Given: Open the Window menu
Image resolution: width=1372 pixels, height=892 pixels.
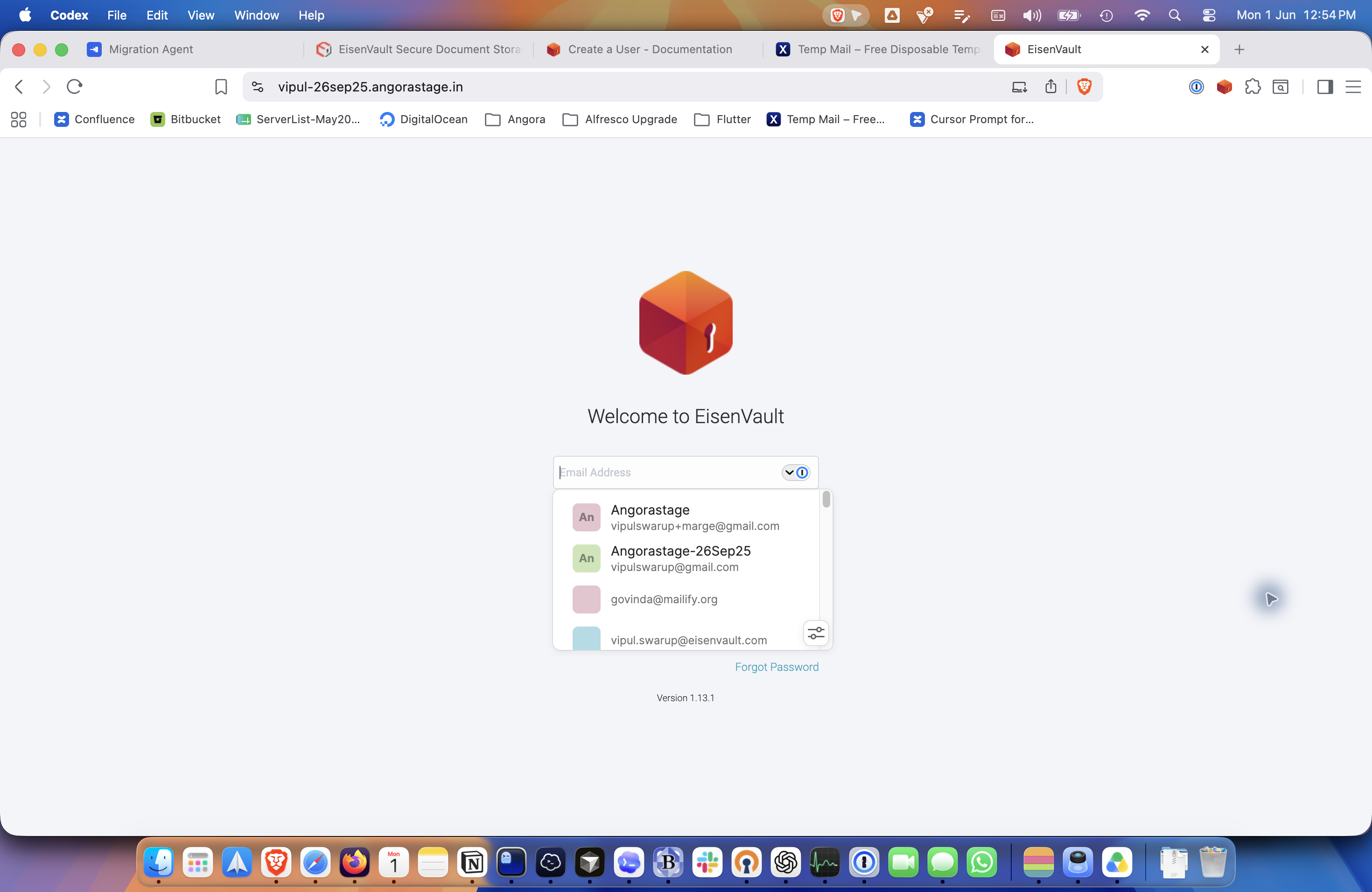Looking at the screenshot, I should coord(257,15).
